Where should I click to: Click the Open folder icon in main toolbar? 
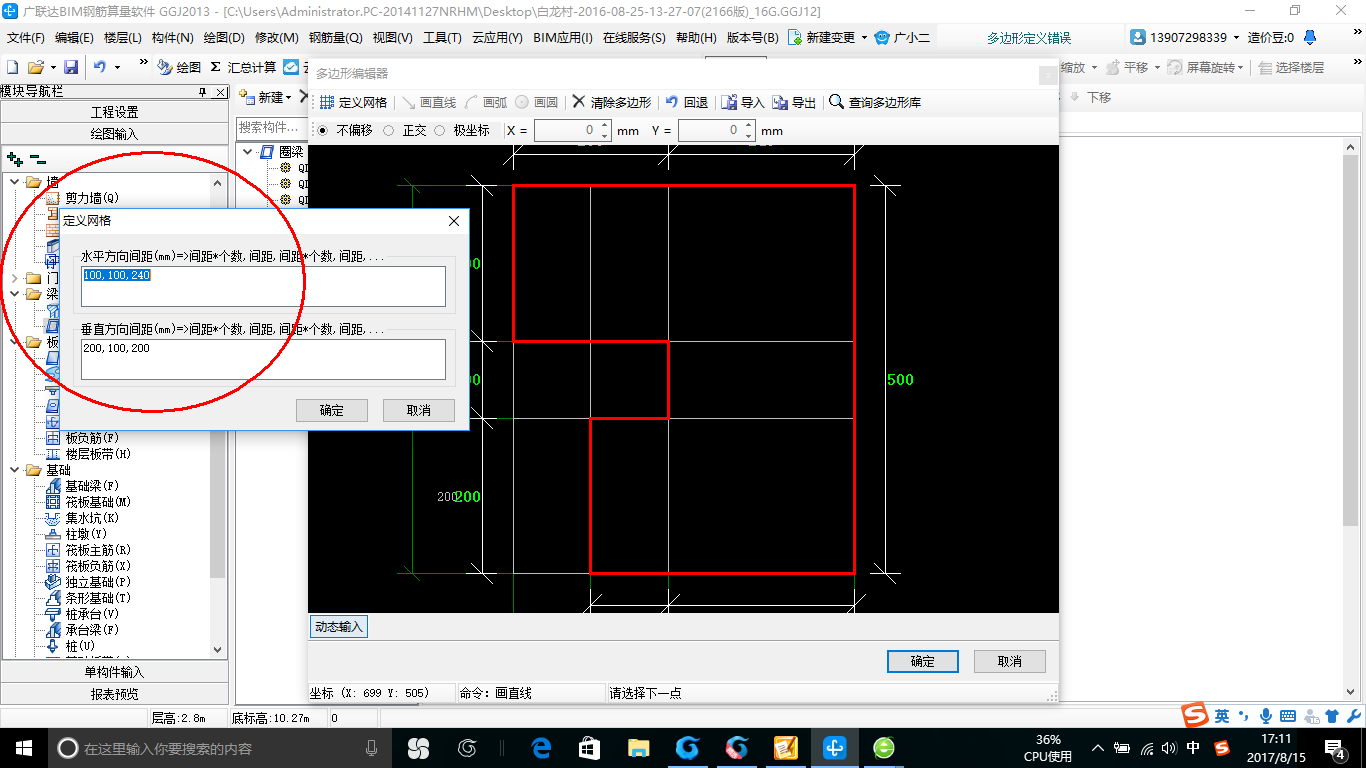click(35, 67)
